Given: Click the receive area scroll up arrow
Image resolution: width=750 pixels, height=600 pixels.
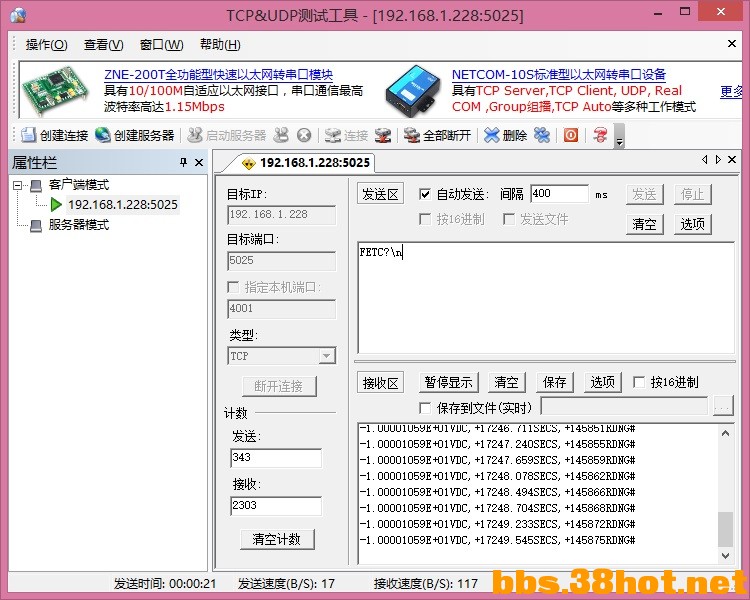Looking at the screenshot, I should coord(726,433).
